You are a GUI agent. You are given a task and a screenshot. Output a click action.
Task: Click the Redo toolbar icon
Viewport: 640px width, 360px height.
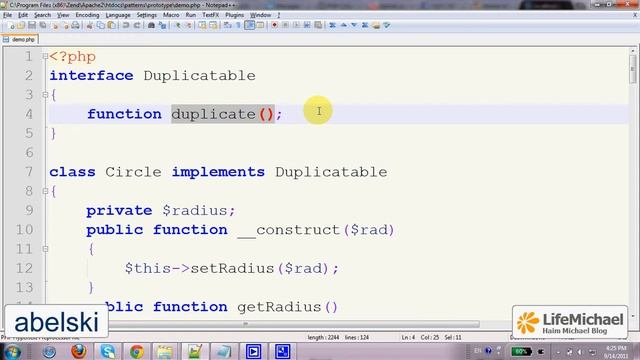click(137, 25)
